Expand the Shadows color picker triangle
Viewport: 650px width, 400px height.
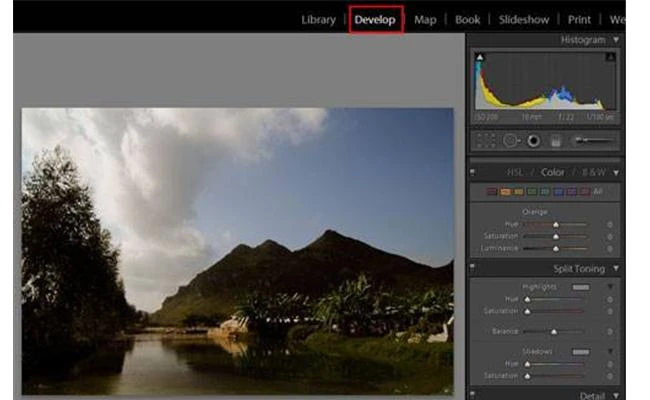click(610, 352)
